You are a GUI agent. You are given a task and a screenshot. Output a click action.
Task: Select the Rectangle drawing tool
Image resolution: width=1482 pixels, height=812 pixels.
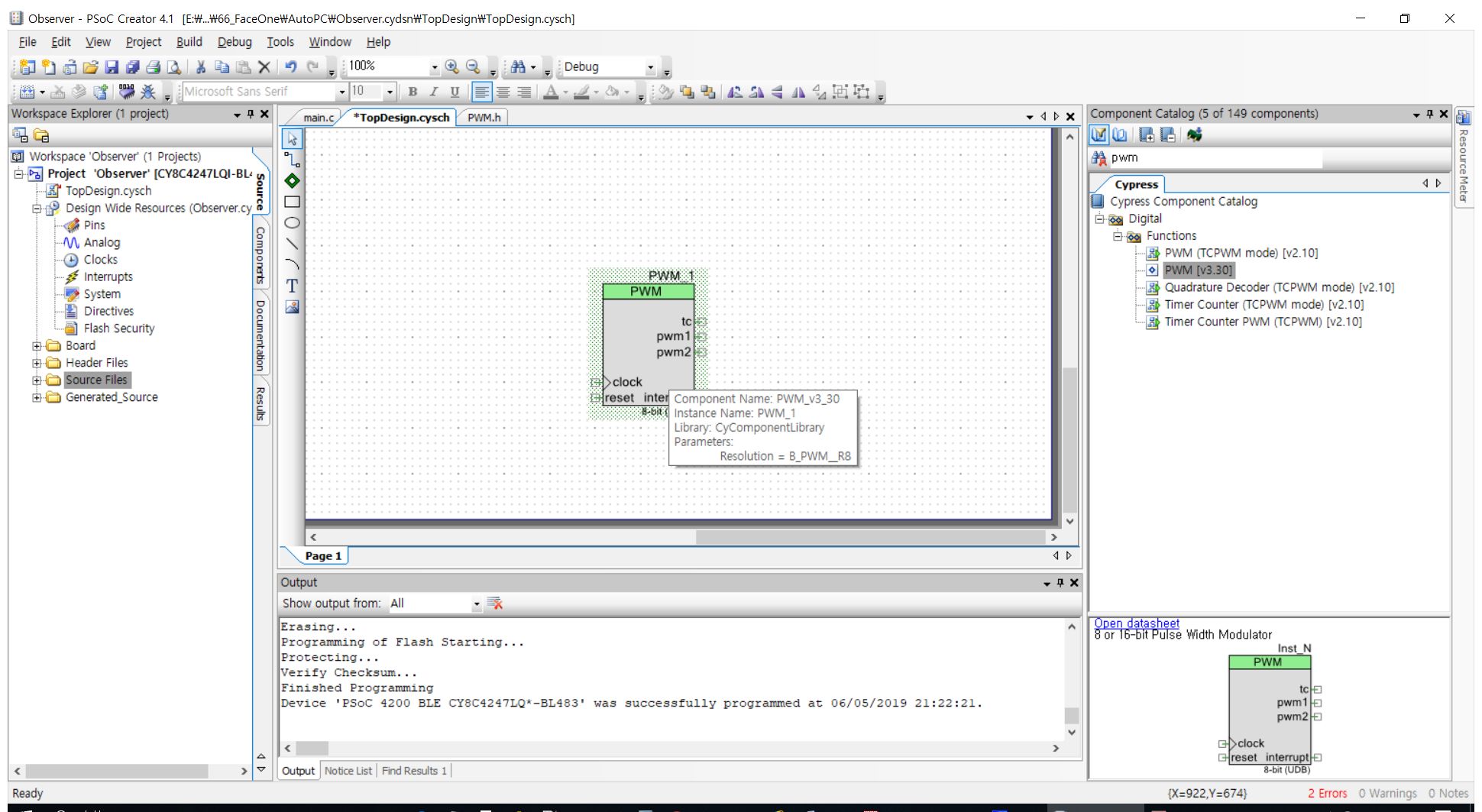pyautogui.click(x=292, y=202)
